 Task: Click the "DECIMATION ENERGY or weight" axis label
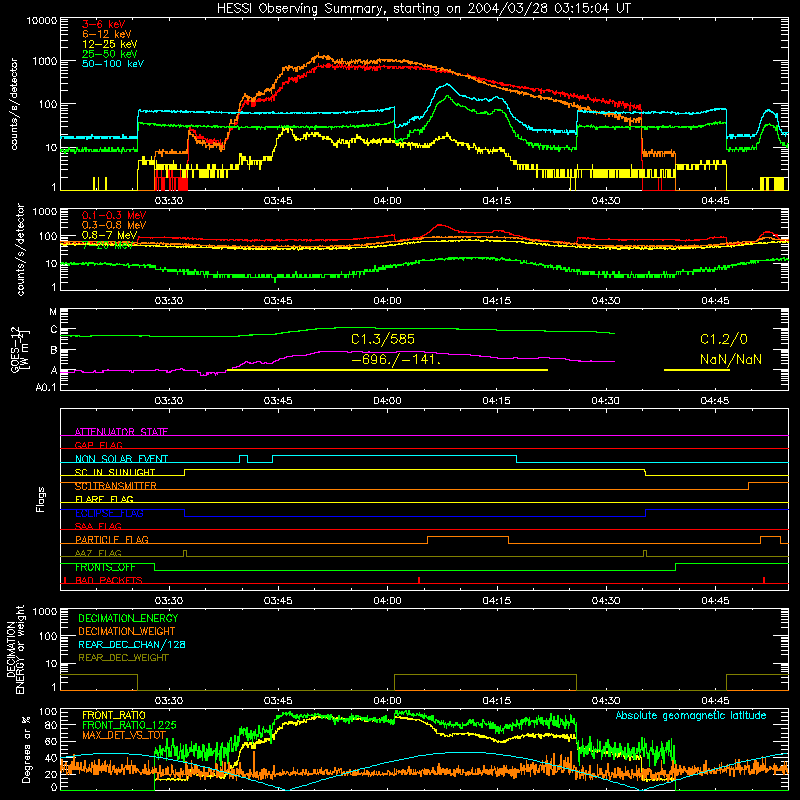(x=15, y=649)
